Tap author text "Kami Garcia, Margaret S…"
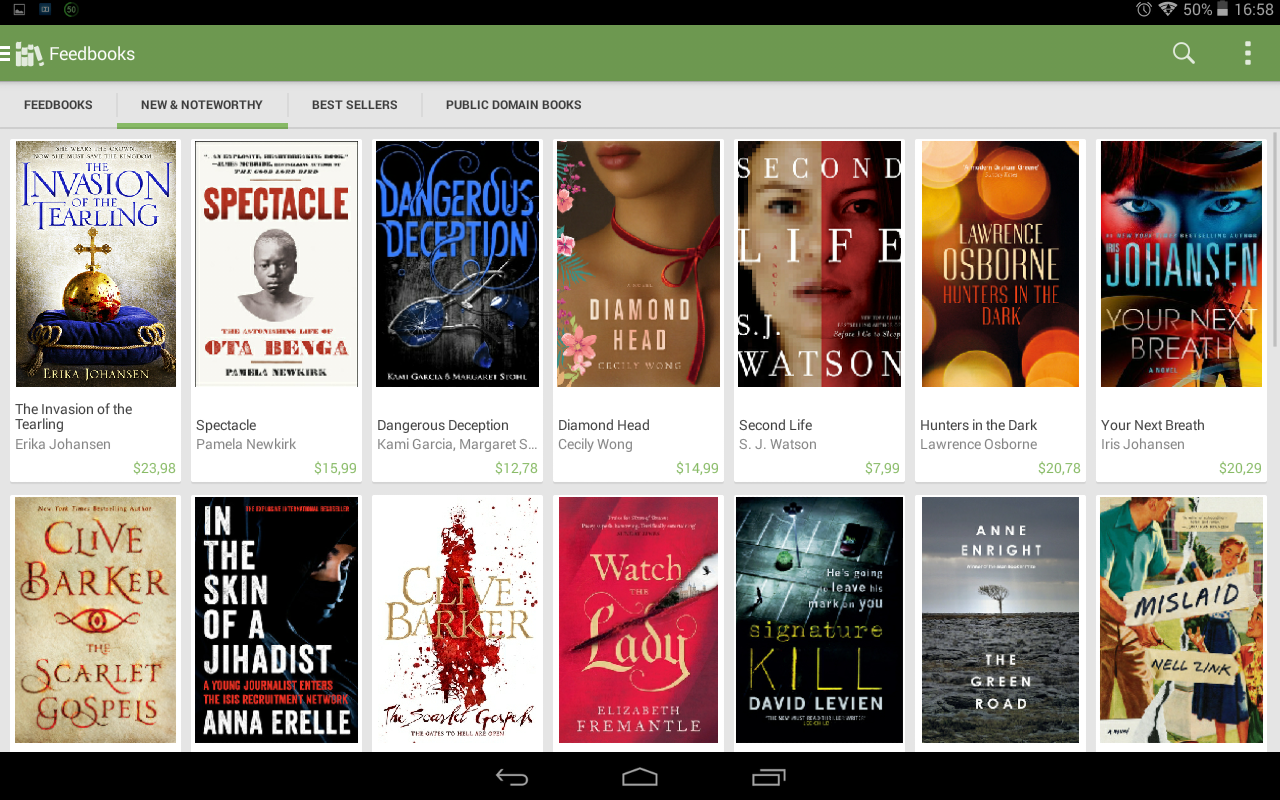1280x800 pixels. (x=457, y=444)
